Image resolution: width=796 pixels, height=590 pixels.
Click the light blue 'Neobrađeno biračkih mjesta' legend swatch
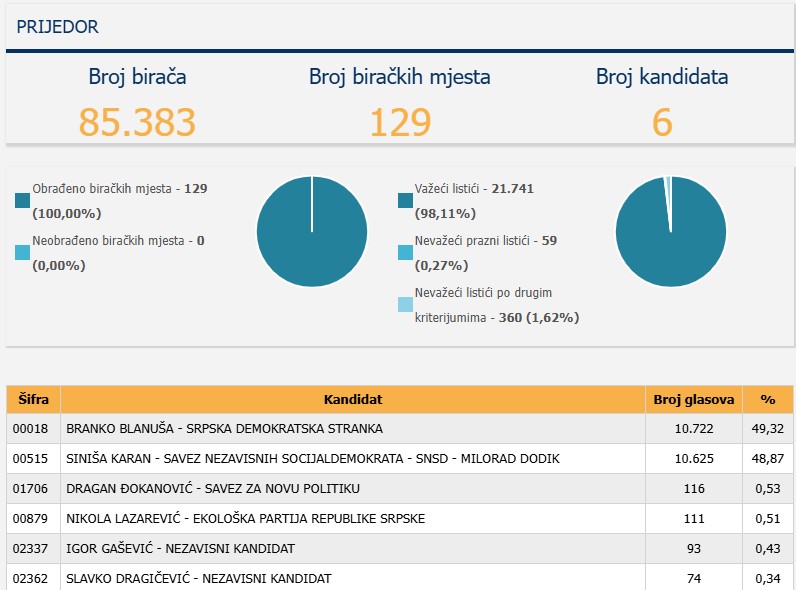[23, 253]
